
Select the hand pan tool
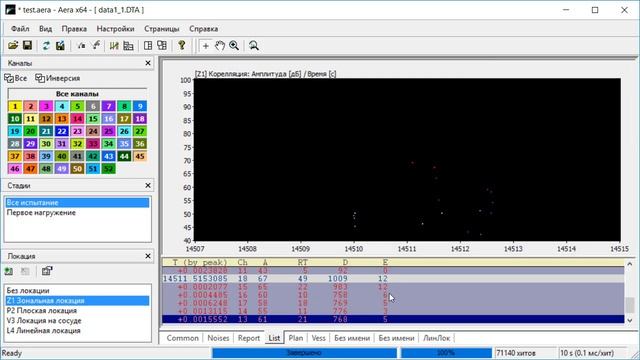click(x=220, y=46)
